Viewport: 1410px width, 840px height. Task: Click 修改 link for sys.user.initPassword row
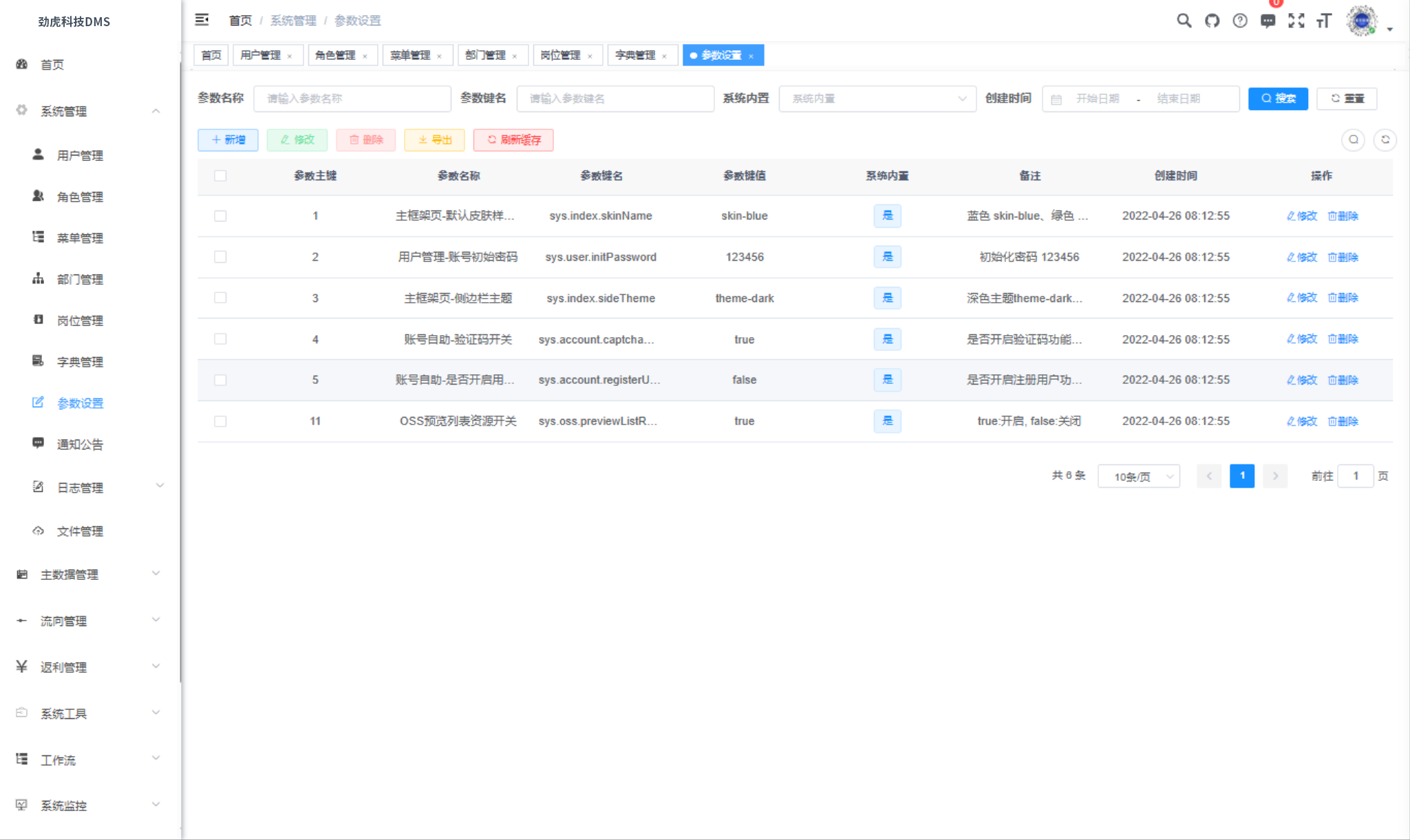(x=1301, y=257)
